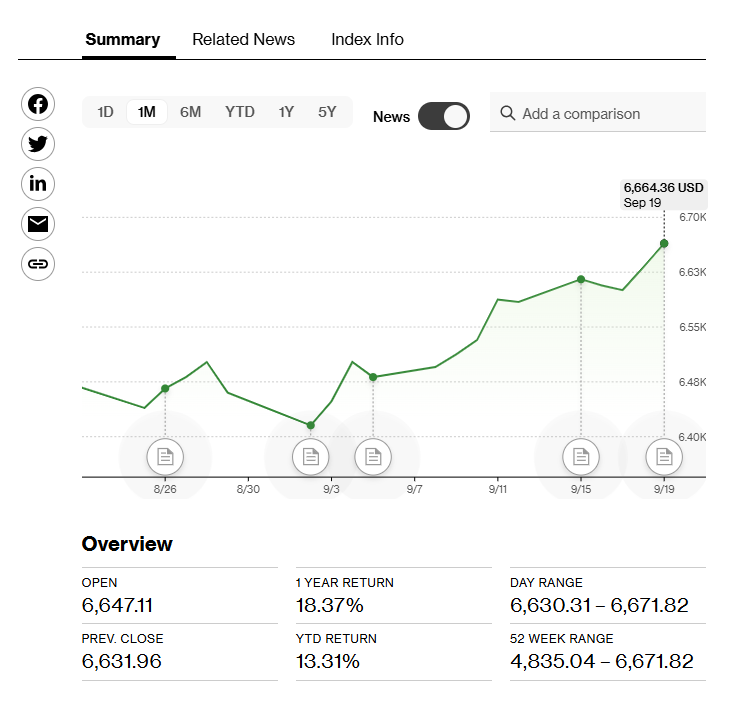Open news article icon at 9/19

coord(664,457)
